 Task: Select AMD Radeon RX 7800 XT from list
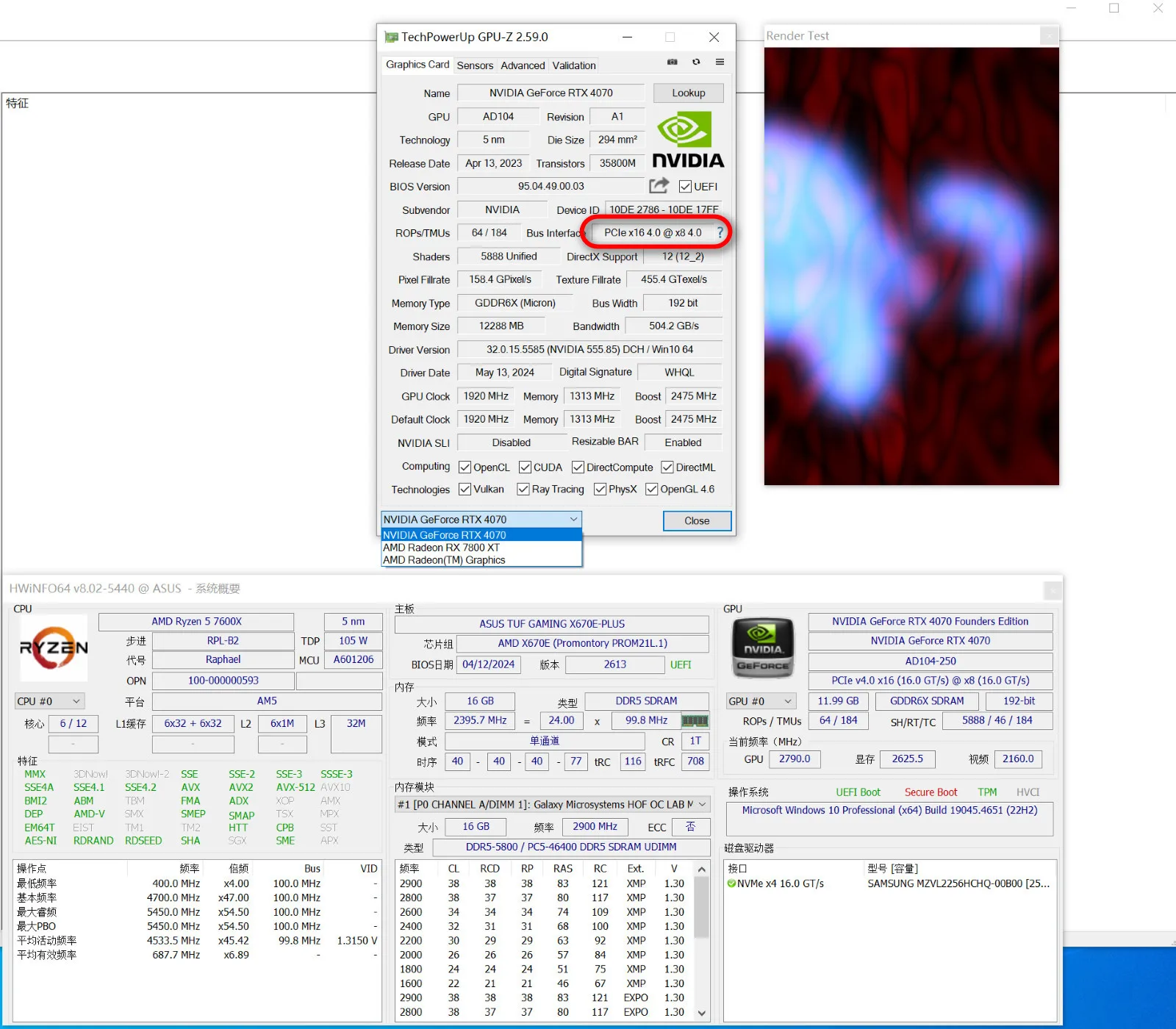click(441, 548)
